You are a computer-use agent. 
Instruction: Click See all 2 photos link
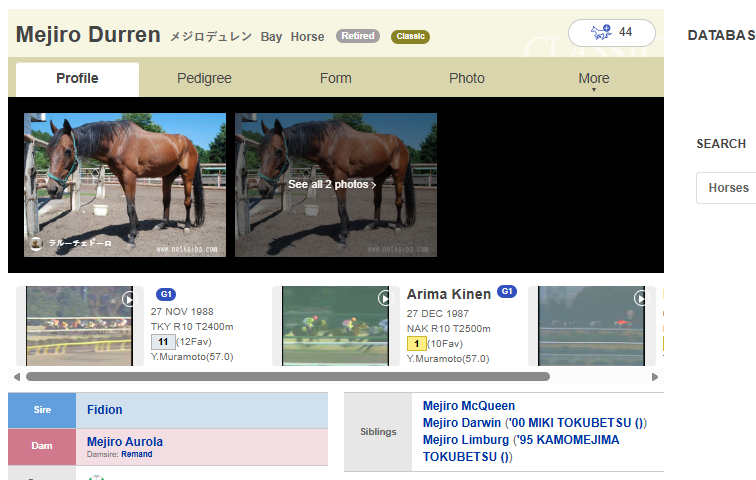tap(332, 185)
